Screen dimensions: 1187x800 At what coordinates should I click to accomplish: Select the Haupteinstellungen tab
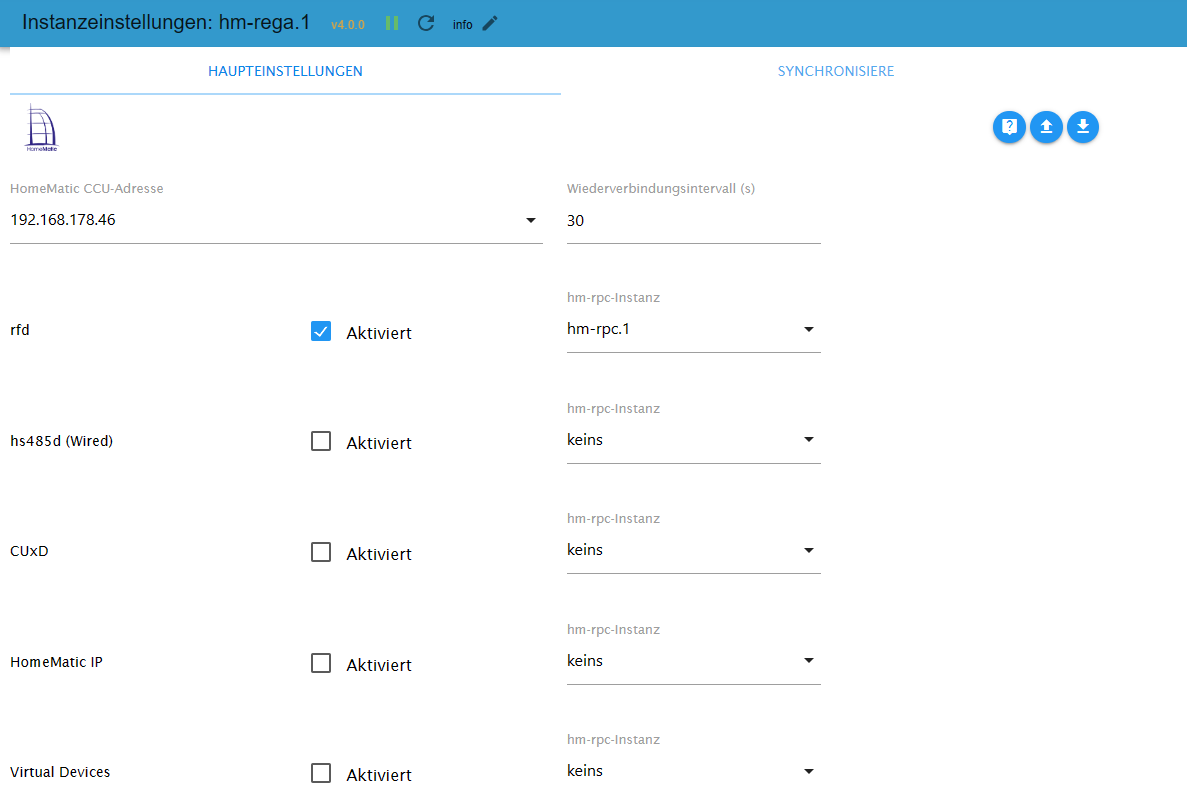(x=285, y=71)
